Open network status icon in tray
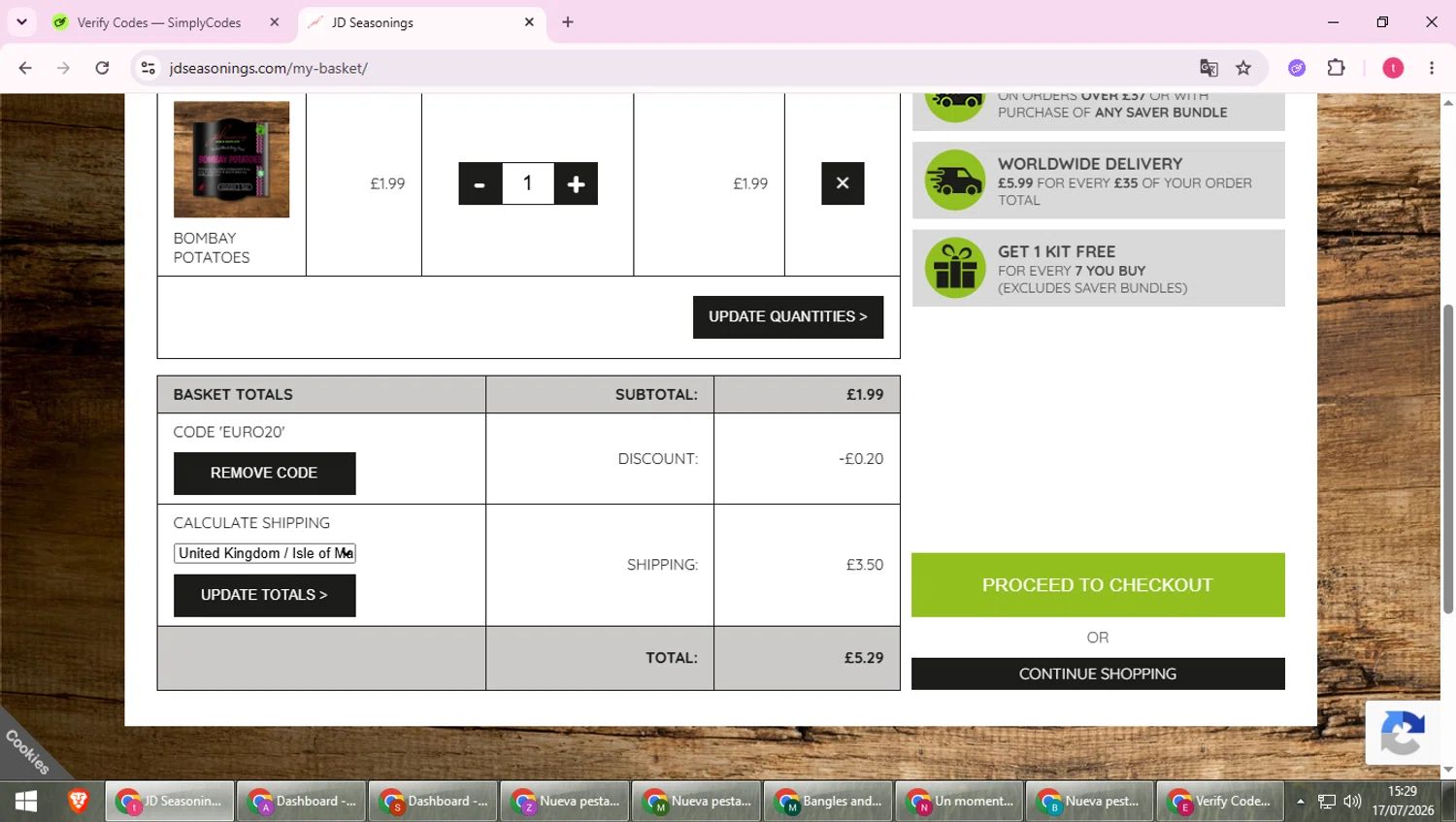The image size is (1456, 822). coord(1327,802)
